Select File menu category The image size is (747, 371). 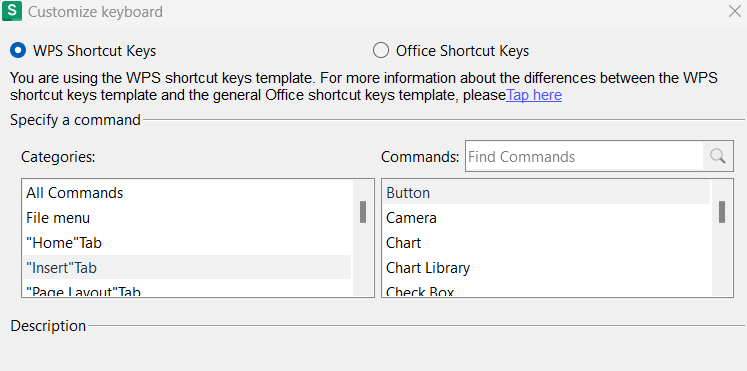point(187,218)
